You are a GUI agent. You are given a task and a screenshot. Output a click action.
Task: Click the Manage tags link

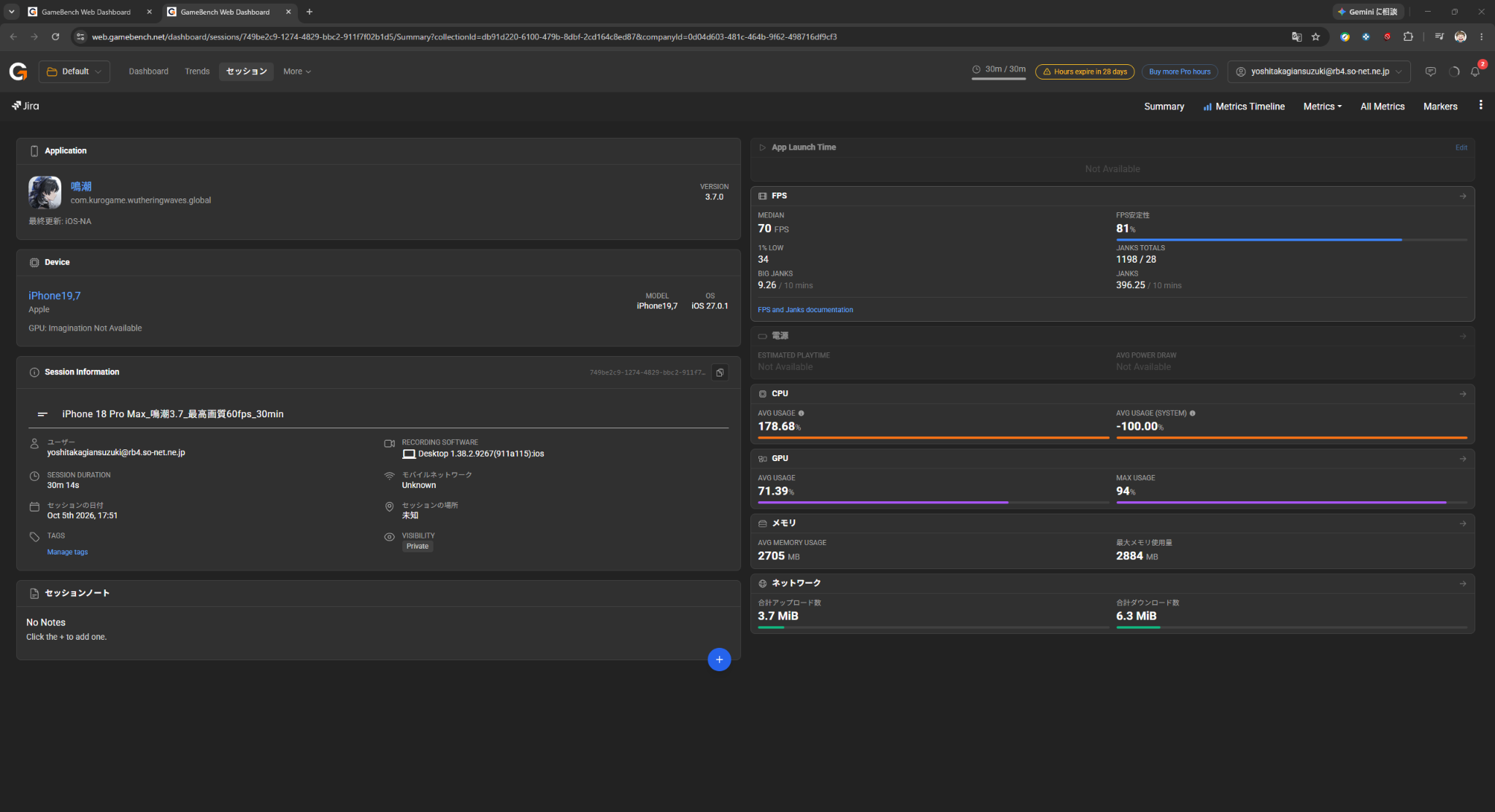[x=67, y=552]
